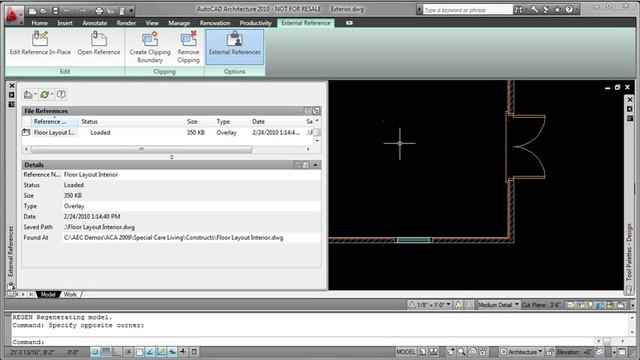Viewport: 640px width, 360px height.
Task: Click Plot printer icon in quick access toolbar
Action: tap(99, 11)
